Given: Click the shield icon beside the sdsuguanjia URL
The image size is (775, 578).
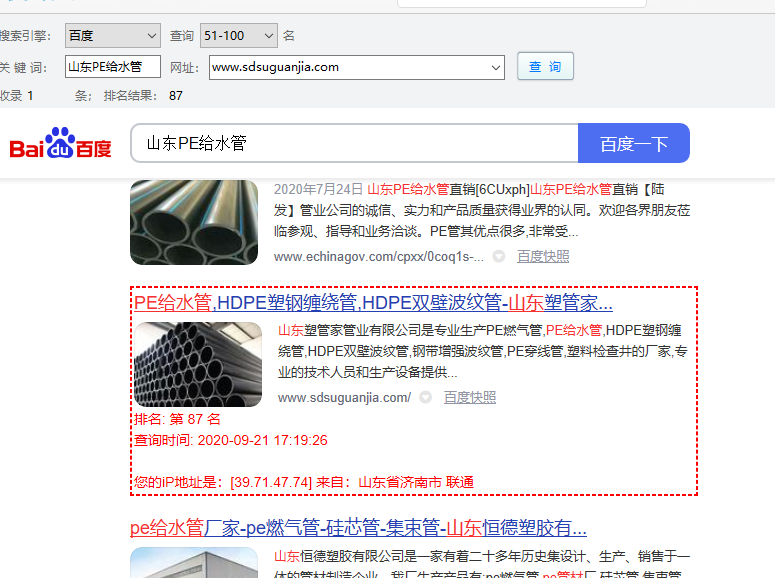Looking at the screenshot, I should (x=426, y=397).
